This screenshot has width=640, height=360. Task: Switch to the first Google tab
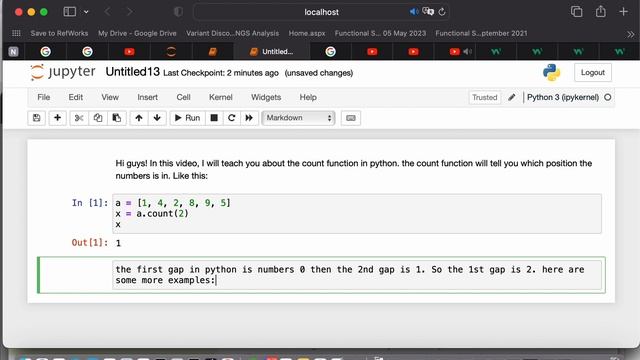tap(45, 52)
